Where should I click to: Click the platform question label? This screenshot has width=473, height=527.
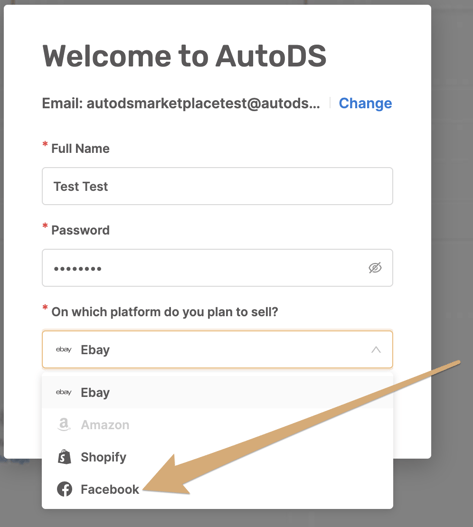165,312
